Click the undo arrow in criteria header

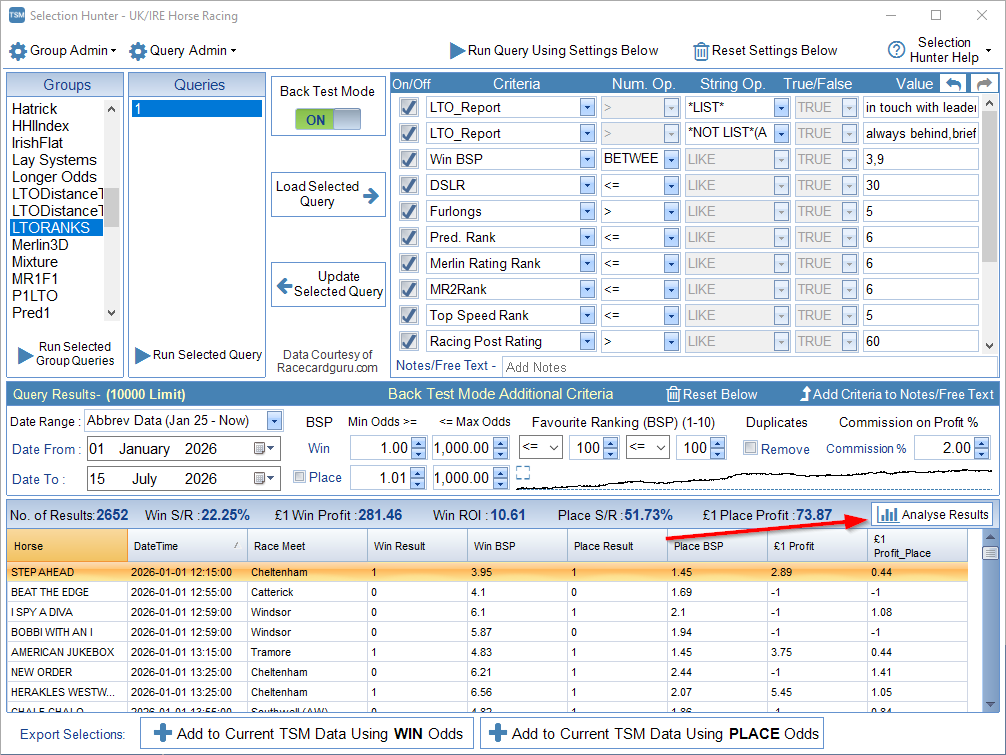pos(954,83)
